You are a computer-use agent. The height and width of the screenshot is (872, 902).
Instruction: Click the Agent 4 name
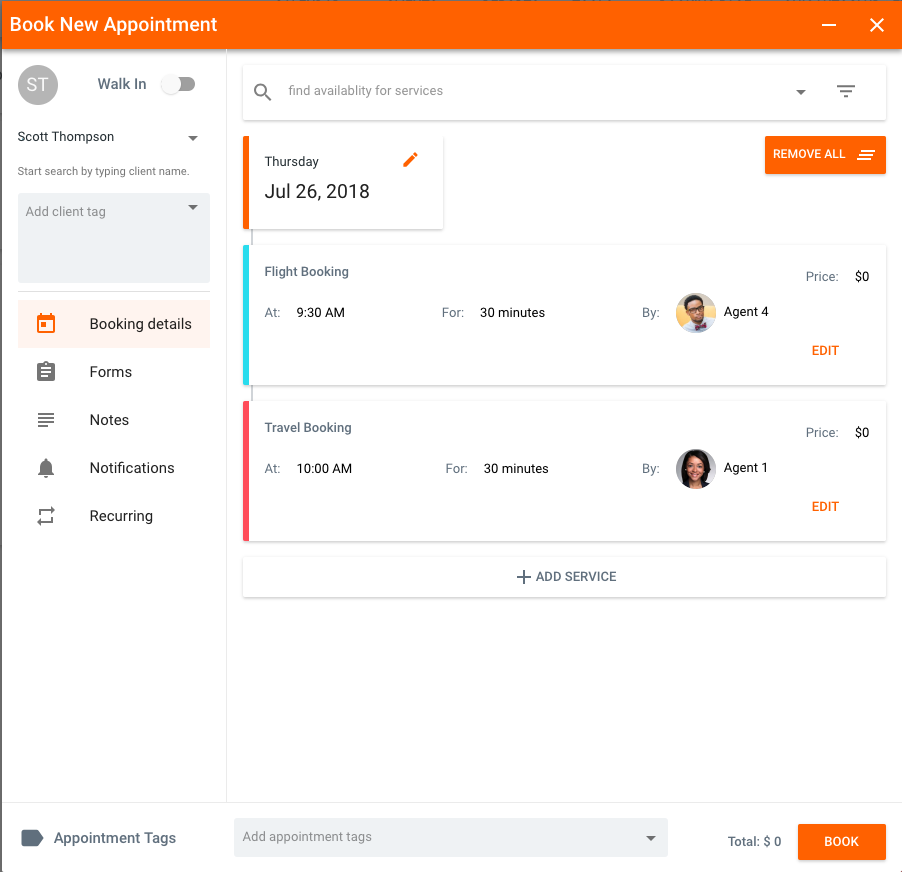click(746, 312)
